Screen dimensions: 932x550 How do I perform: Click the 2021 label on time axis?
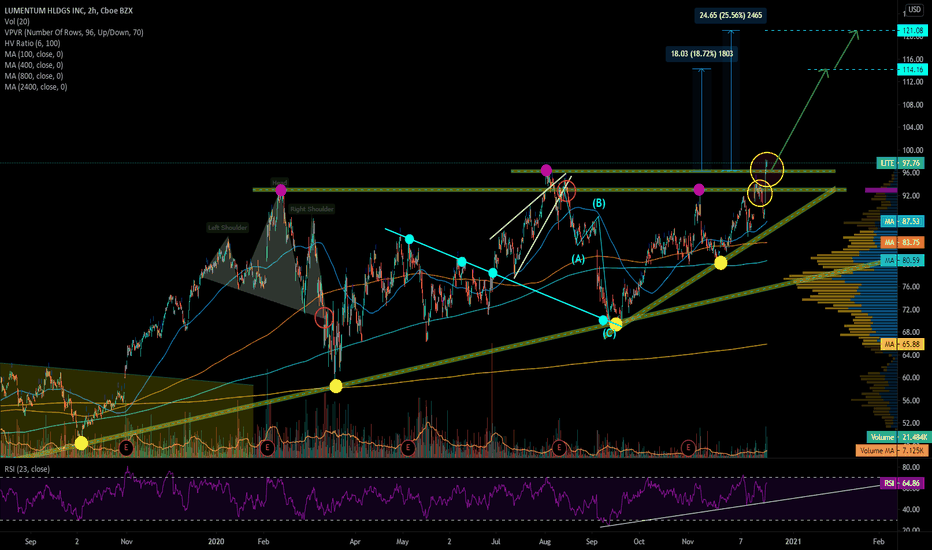point(793,542)
